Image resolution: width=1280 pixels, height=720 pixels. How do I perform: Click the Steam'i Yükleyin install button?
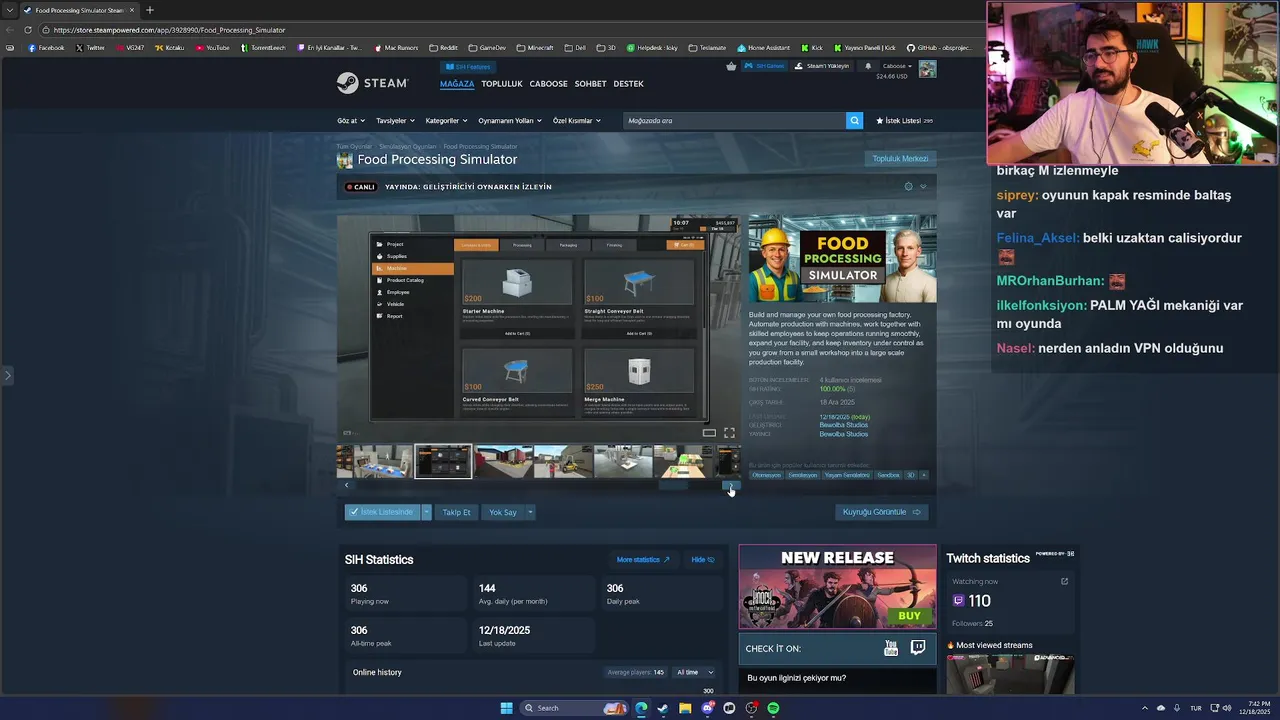point(822,66)
